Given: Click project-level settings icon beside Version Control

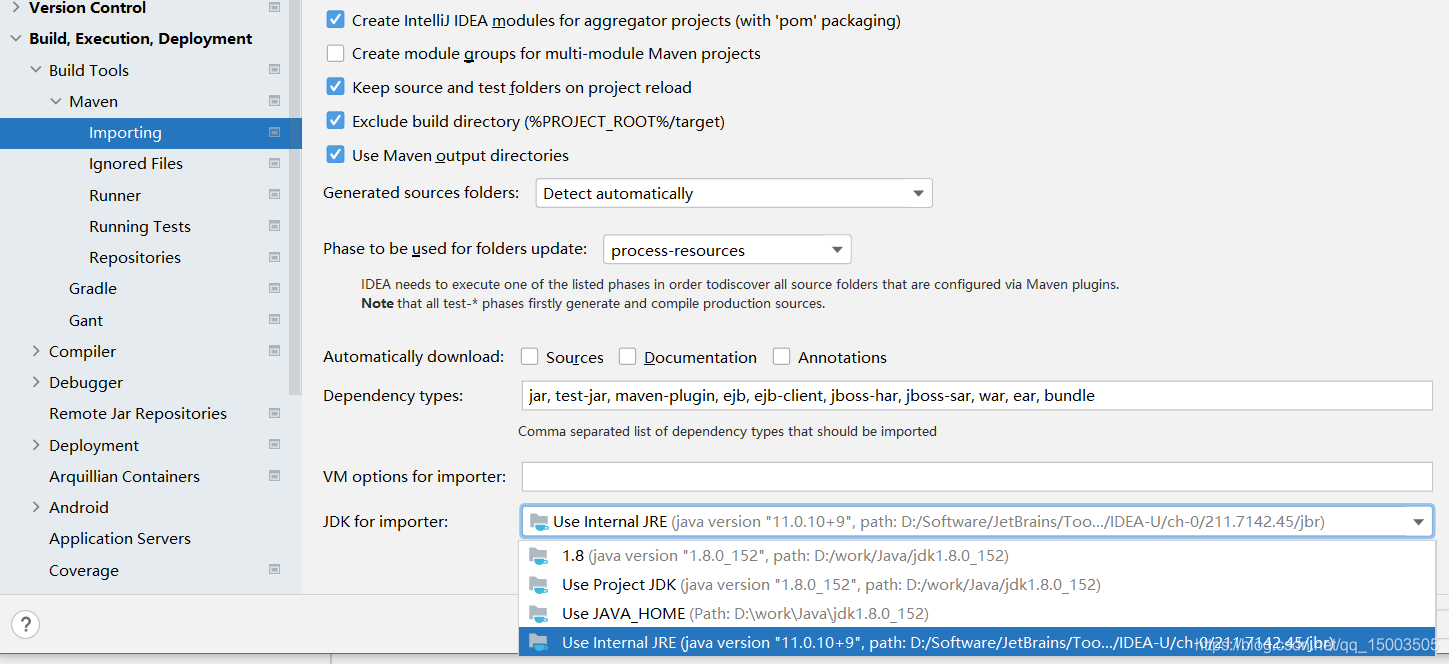Looking at the screenshot, I should [x=274, y=7].
